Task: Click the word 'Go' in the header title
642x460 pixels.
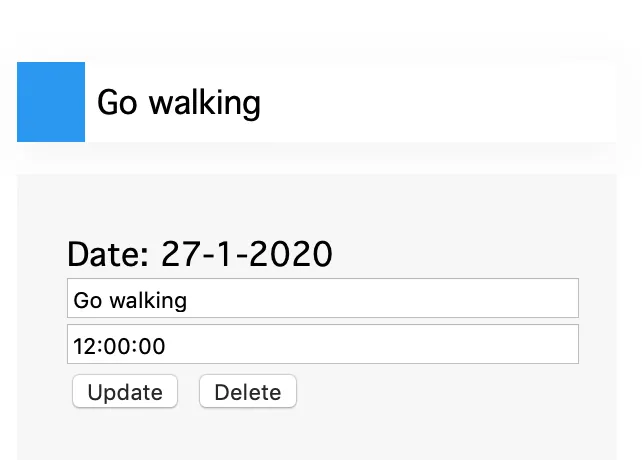Action: tap(116, 102)
